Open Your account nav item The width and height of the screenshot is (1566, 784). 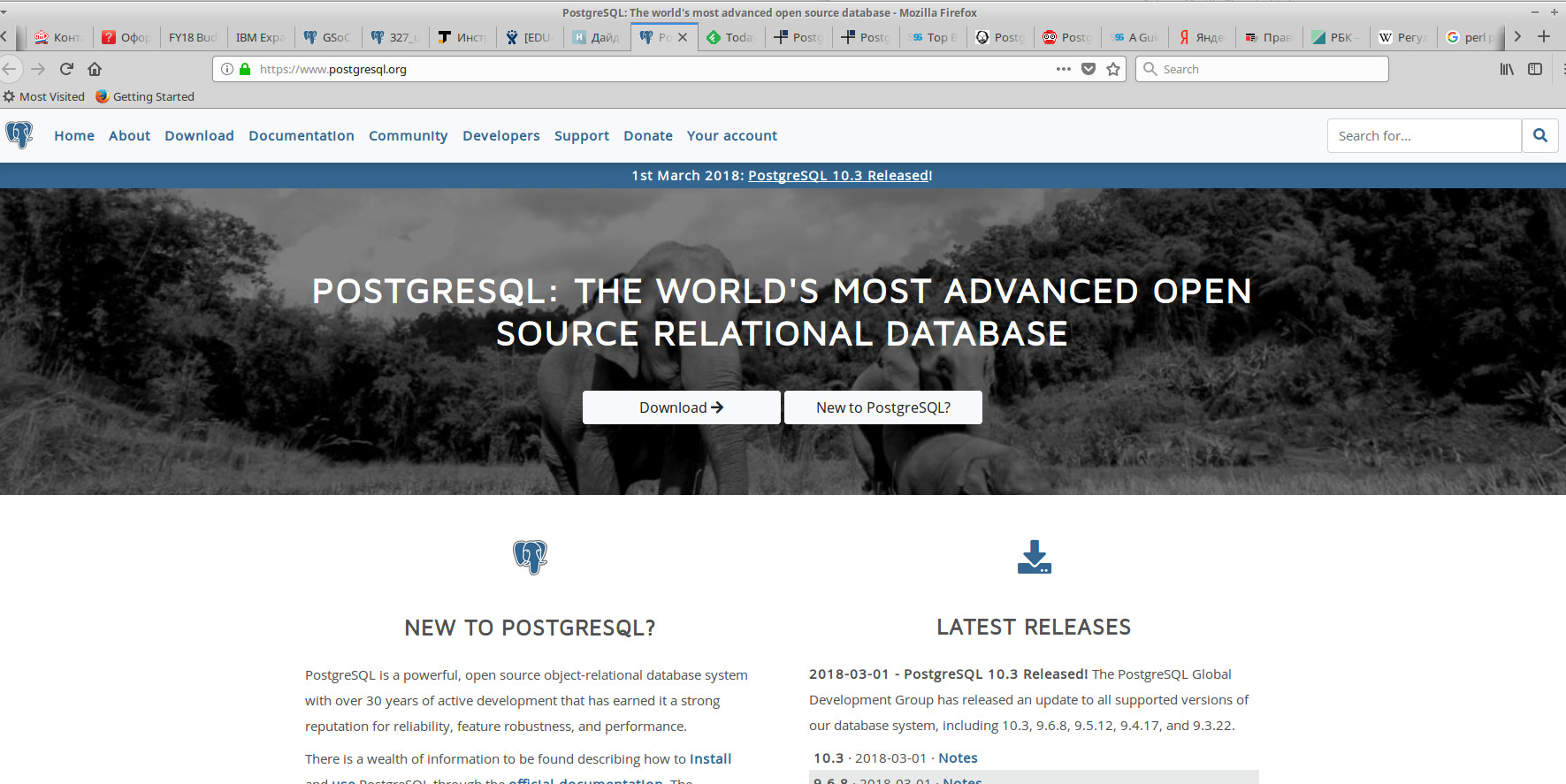[732, 135]
